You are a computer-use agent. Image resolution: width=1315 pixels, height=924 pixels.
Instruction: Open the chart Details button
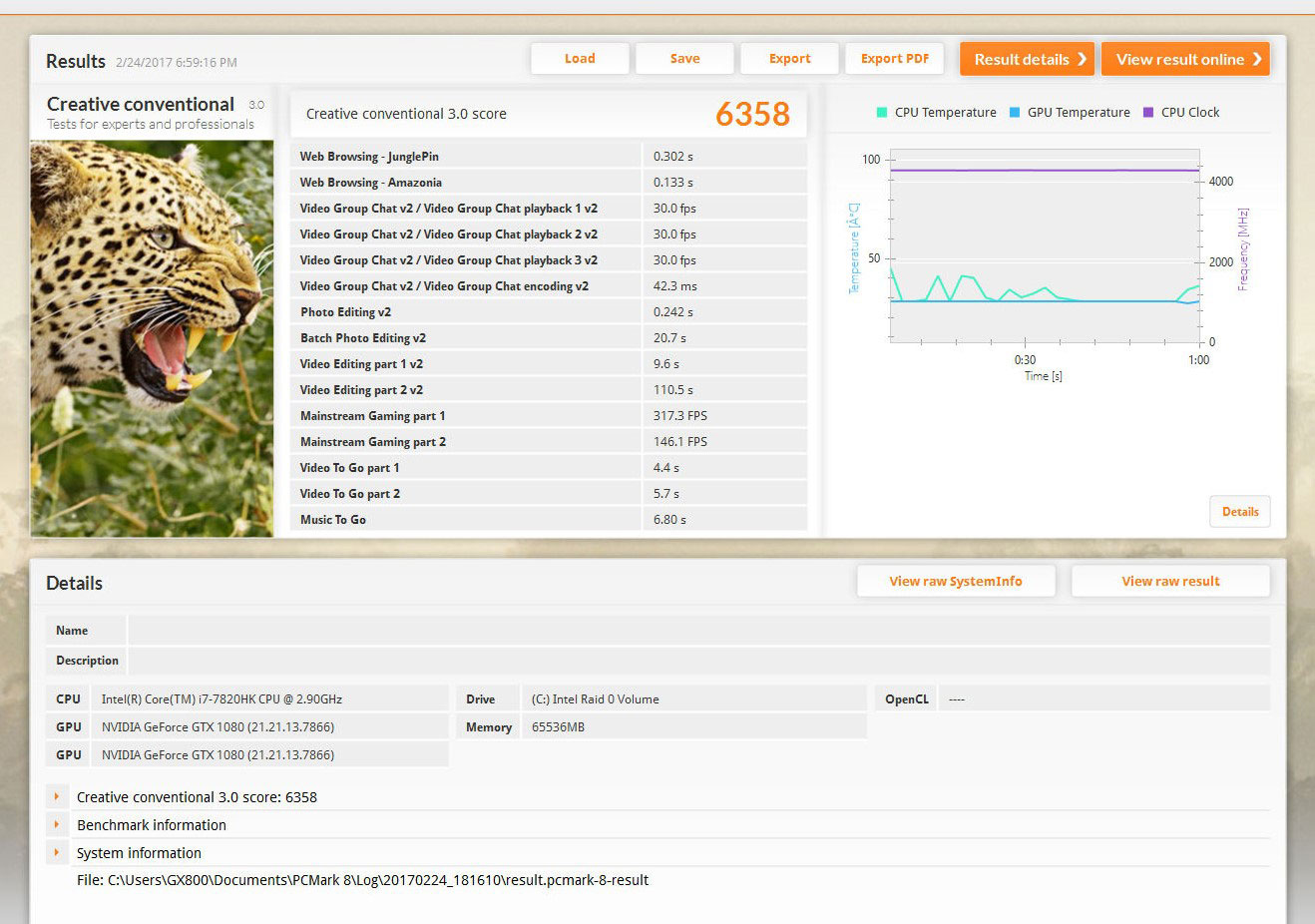[x=1240, y=512]
